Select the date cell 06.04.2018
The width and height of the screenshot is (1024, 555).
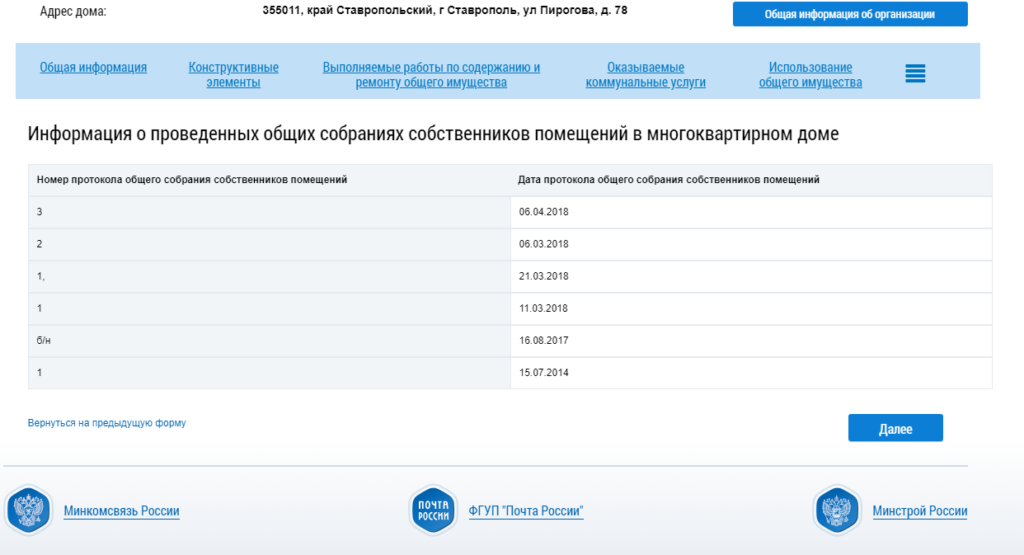[751, 212]
